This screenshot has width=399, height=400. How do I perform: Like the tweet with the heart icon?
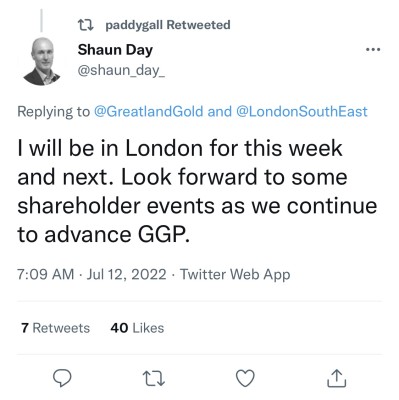(x=245, y=378)
